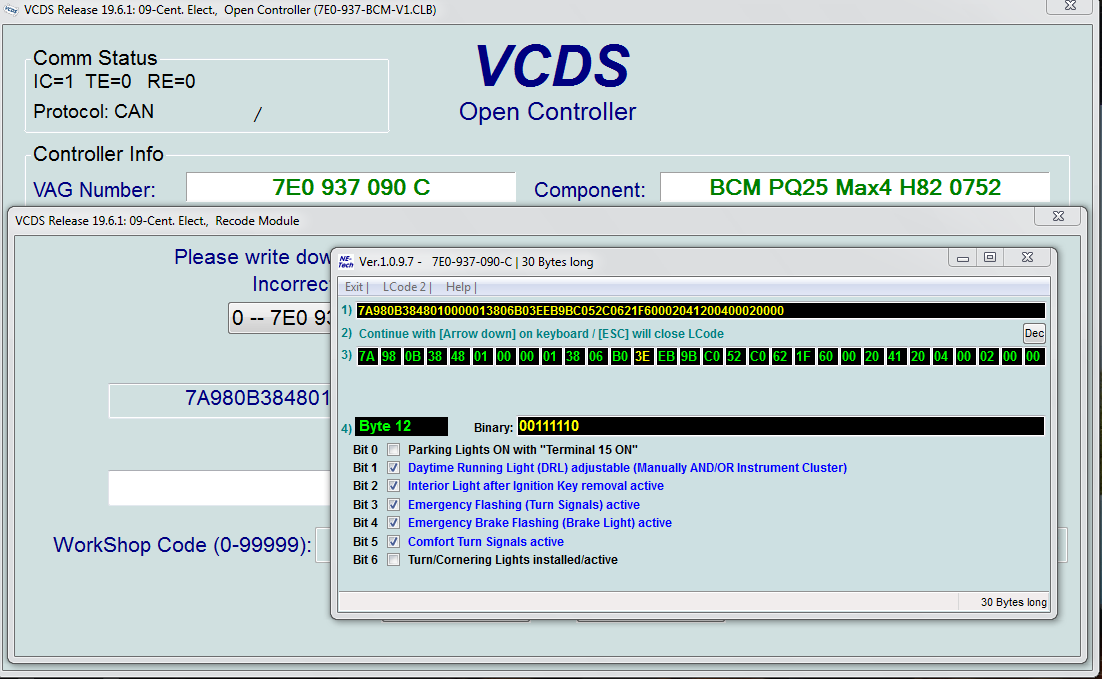Enable Bit 0 Parking Lights checkbox
The height and width of the screenshot is (679, 1102).
click(x=394, y=450)
